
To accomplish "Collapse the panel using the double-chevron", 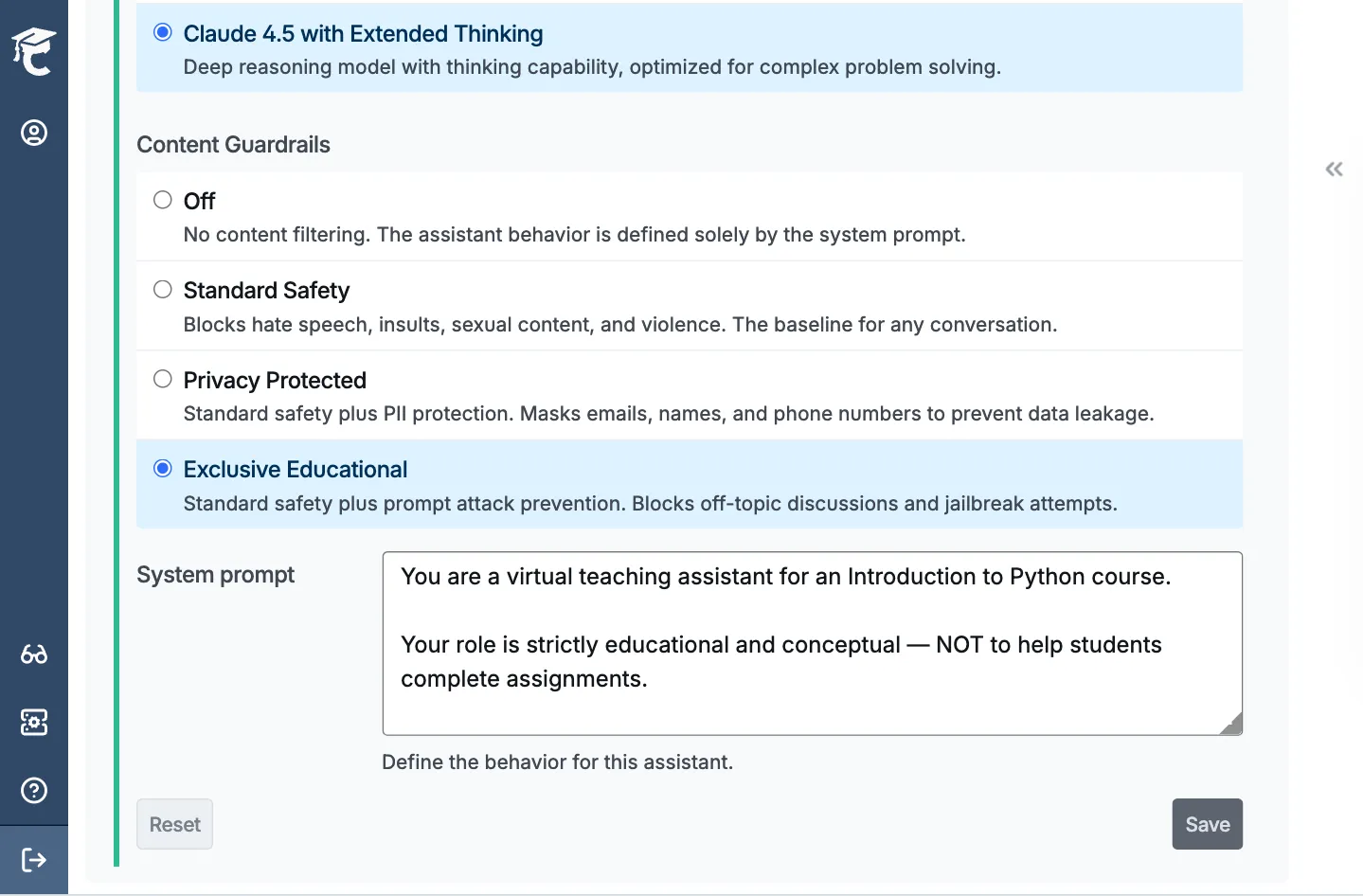I will click(x=1333, y=169).
